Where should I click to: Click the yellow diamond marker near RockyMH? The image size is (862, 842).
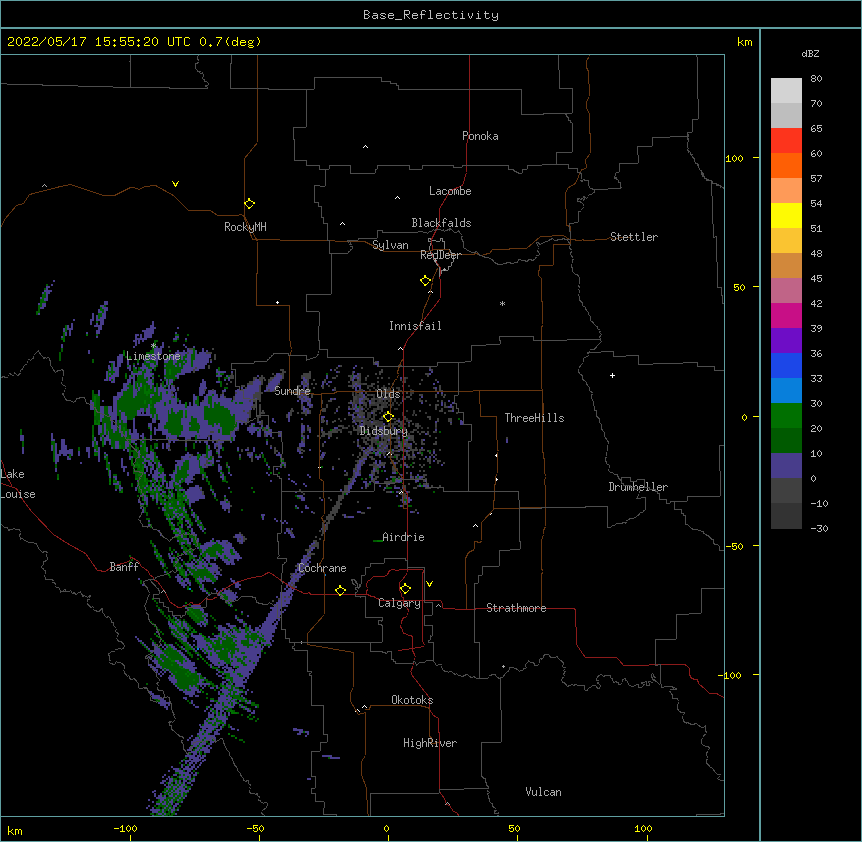click(x=249, y=204)
